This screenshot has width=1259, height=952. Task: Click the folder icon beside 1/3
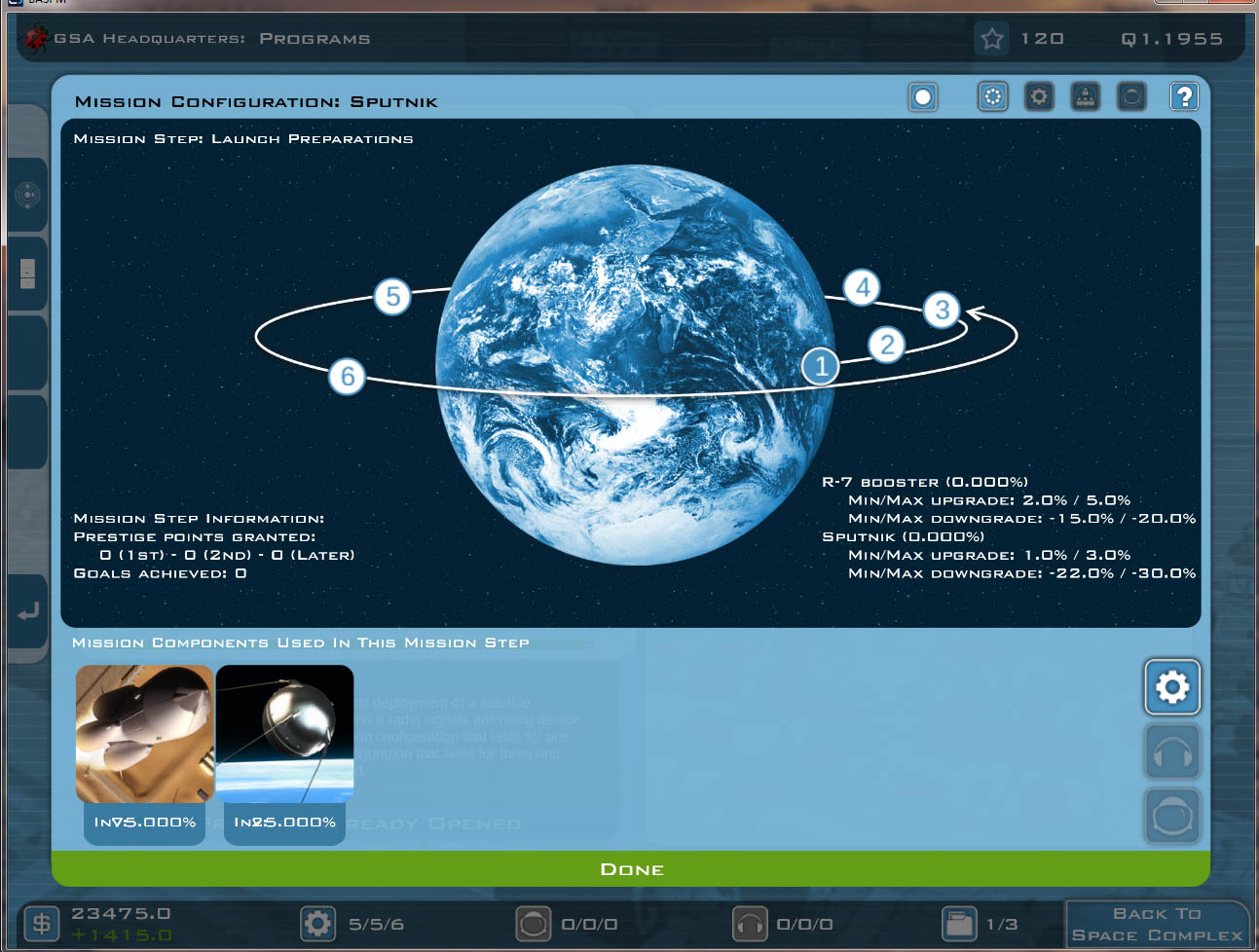[959, 923]
